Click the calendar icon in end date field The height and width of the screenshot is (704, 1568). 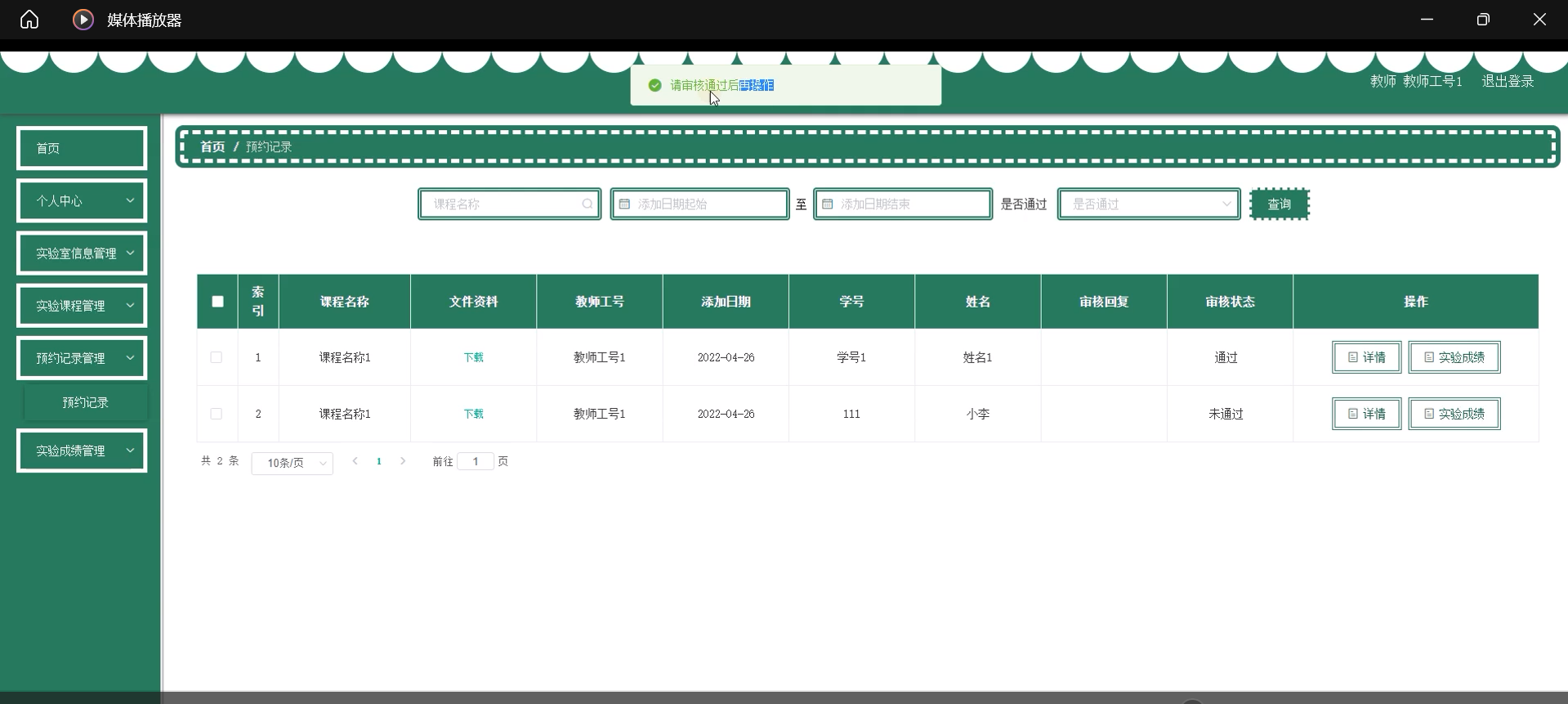pyautogui.click(x=828, y=204)
